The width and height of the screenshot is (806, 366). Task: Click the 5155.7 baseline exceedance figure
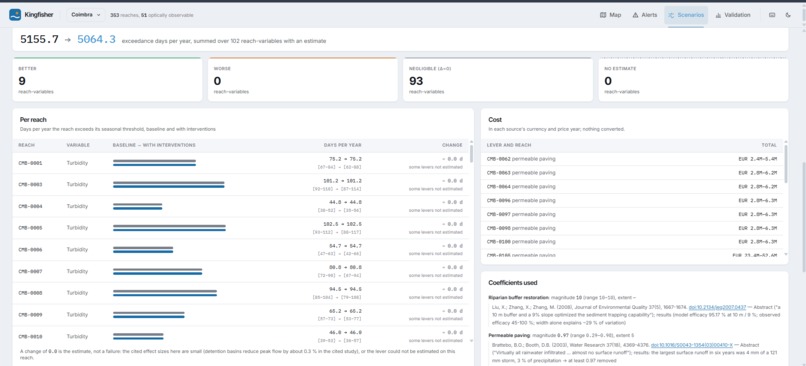click(39, 40)
